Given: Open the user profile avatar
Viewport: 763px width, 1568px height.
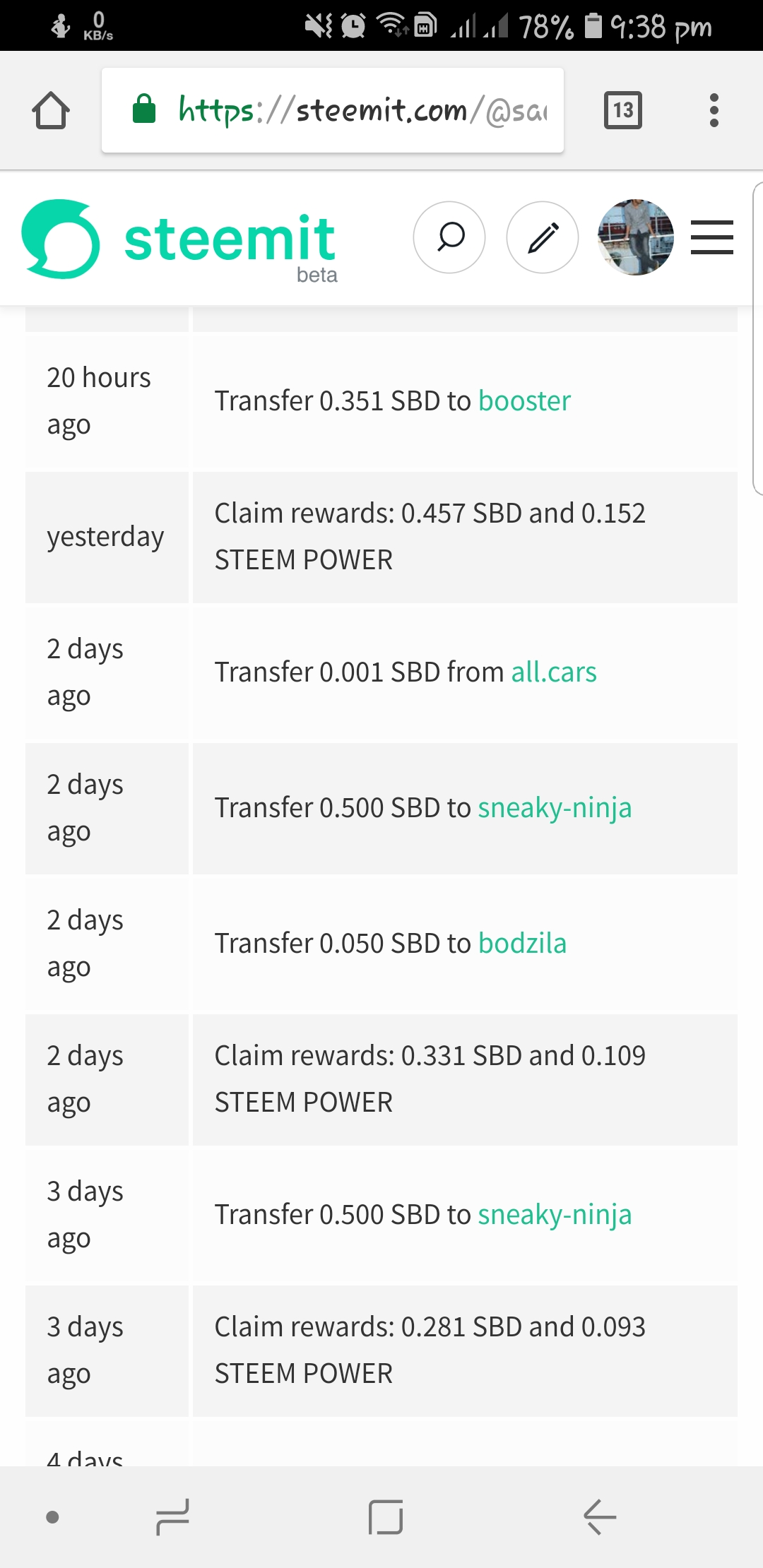Looking at the screenshot, I should [x=635, y=237].
